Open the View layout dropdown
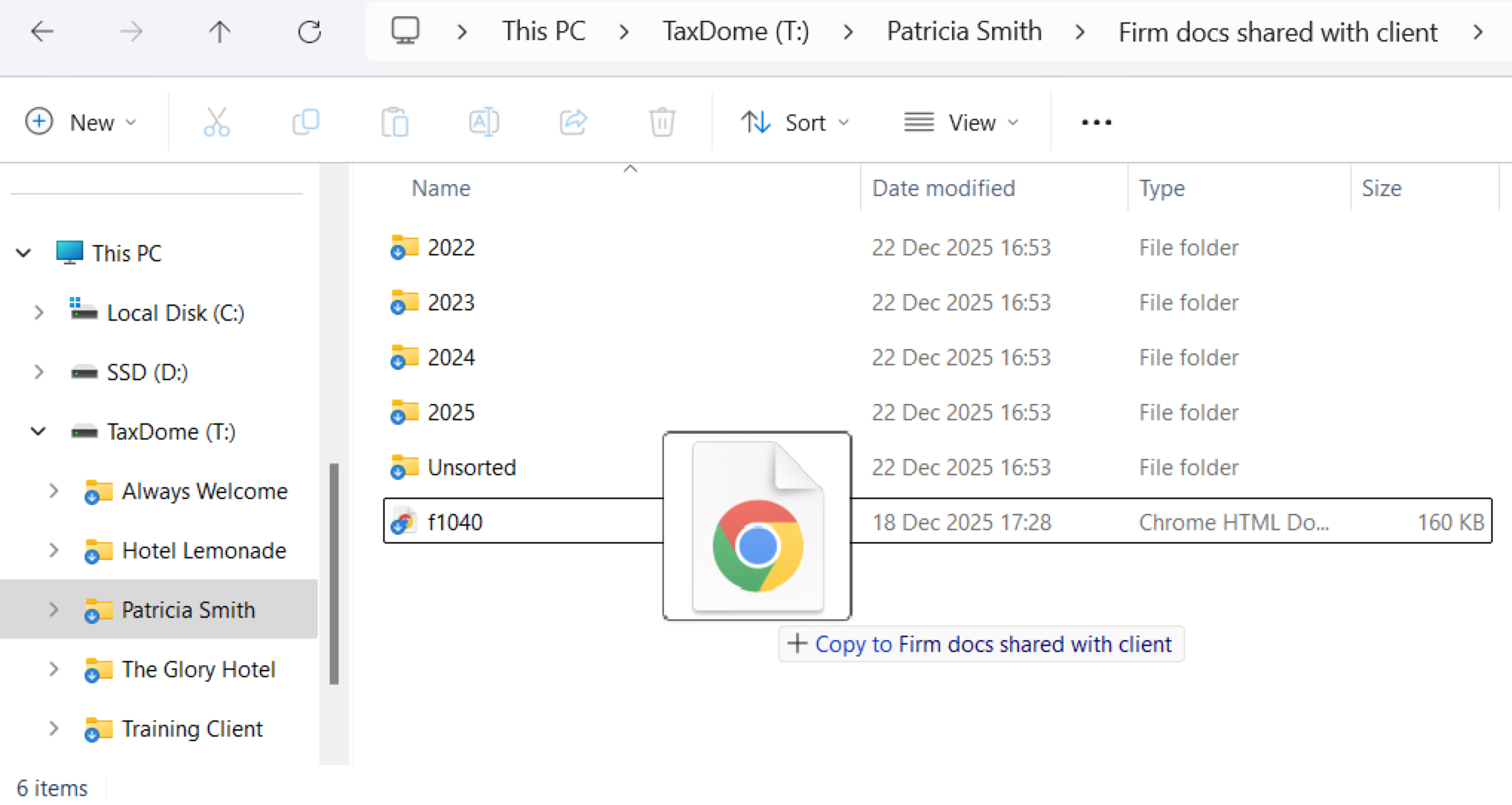Image resolution: width=1512 pixels, height=805 pixels. 961,123
